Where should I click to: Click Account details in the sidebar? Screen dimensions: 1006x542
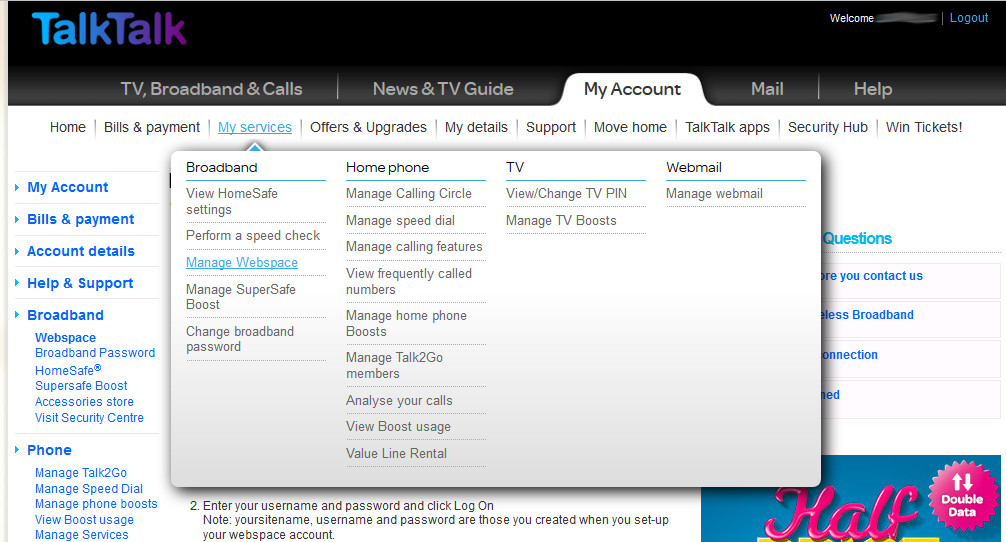coord(80,251)
